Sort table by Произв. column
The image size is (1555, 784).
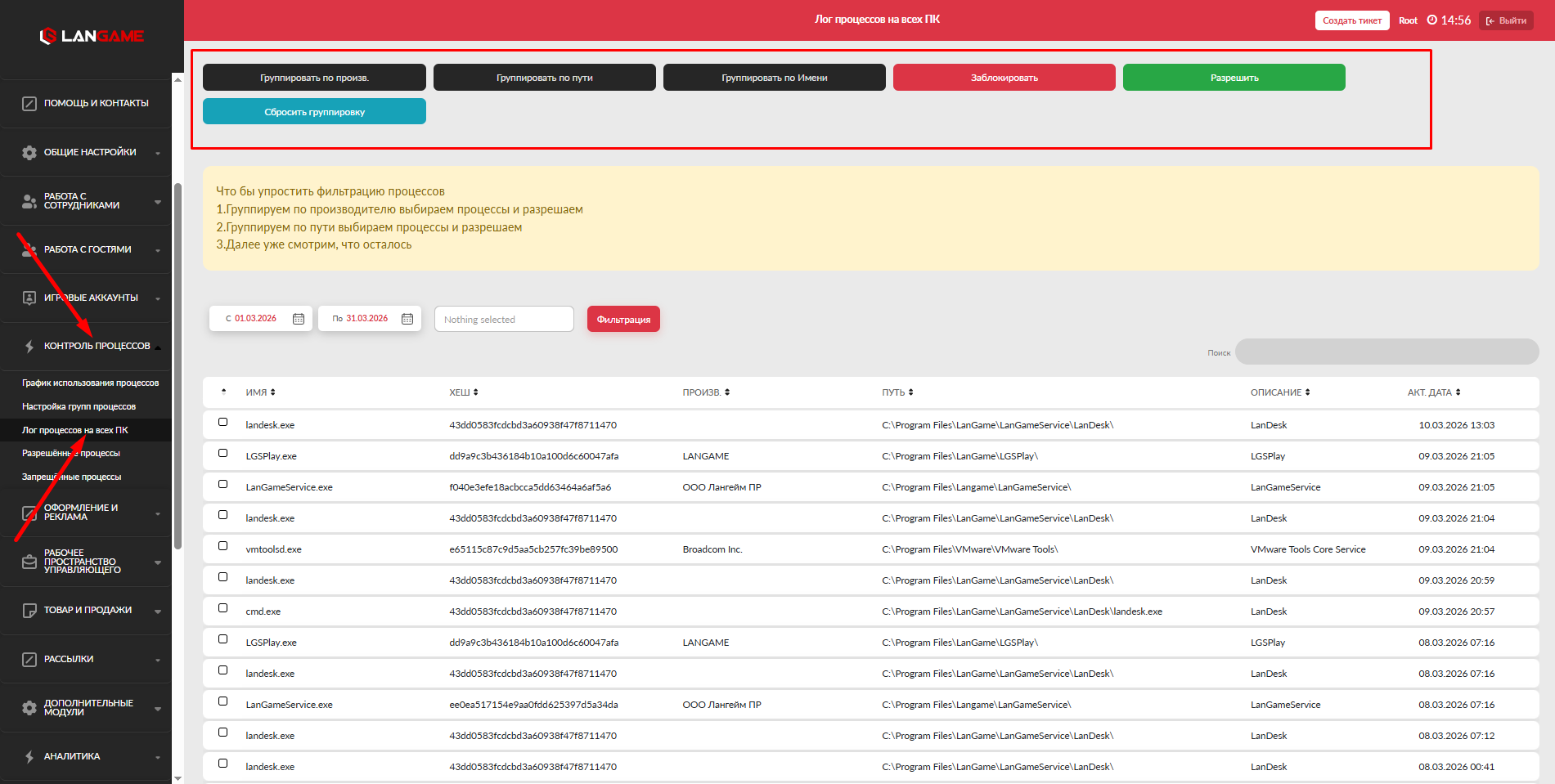[706, 392]
